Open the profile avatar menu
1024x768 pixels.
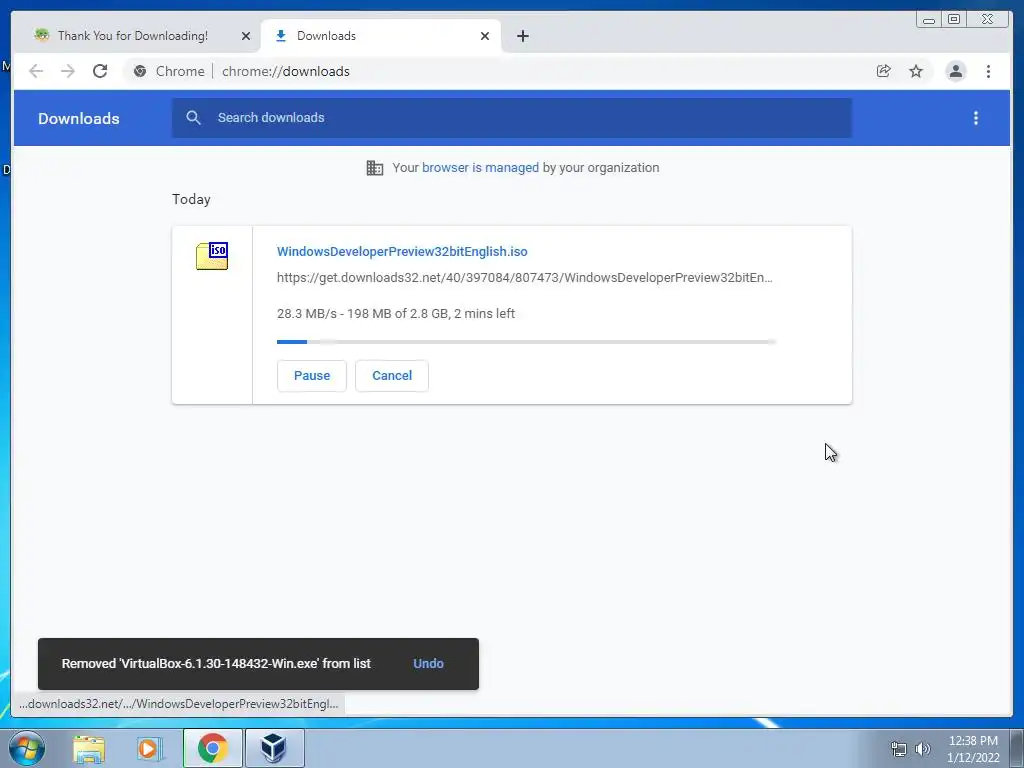(x=955, y=71)
